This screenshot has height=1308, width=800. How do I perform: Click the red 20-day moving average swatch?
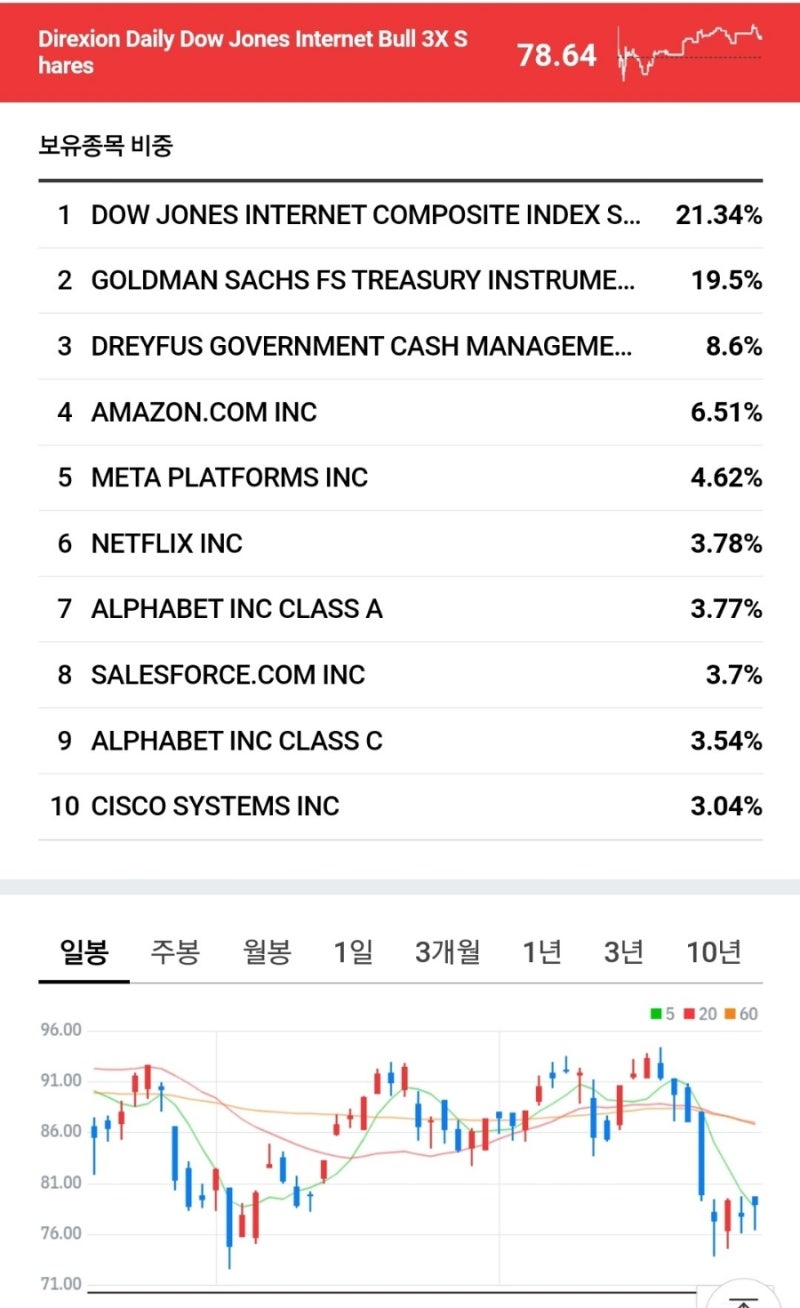pyautogui.click(x=690, y=1014)
